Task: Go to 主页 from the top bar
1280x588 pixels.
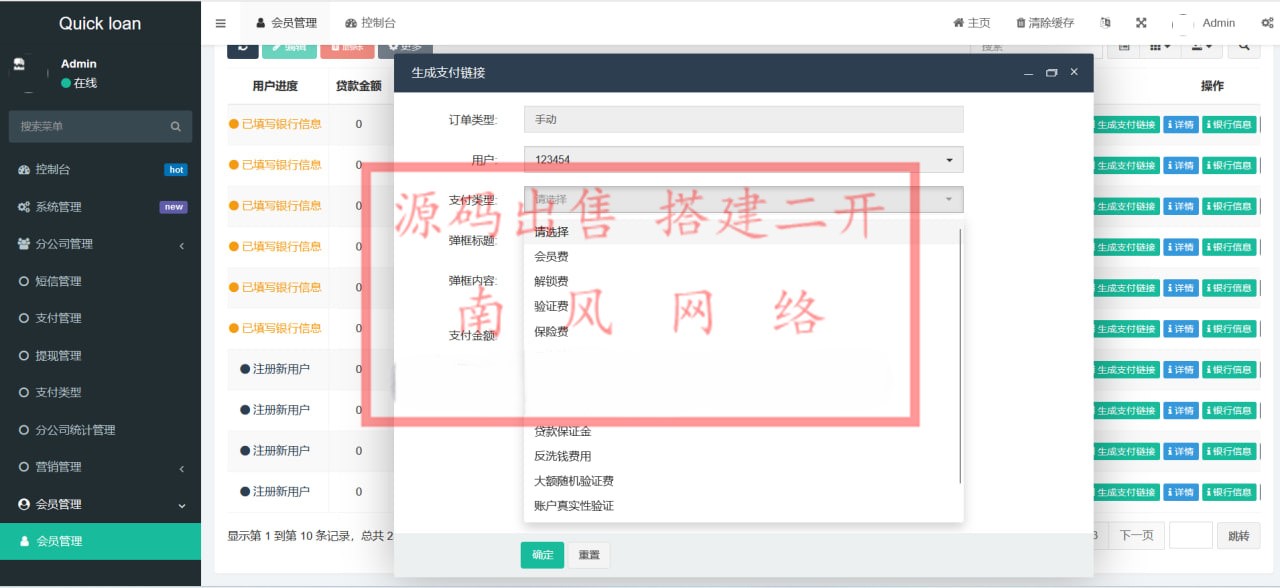Action: (x=971, y=23)
